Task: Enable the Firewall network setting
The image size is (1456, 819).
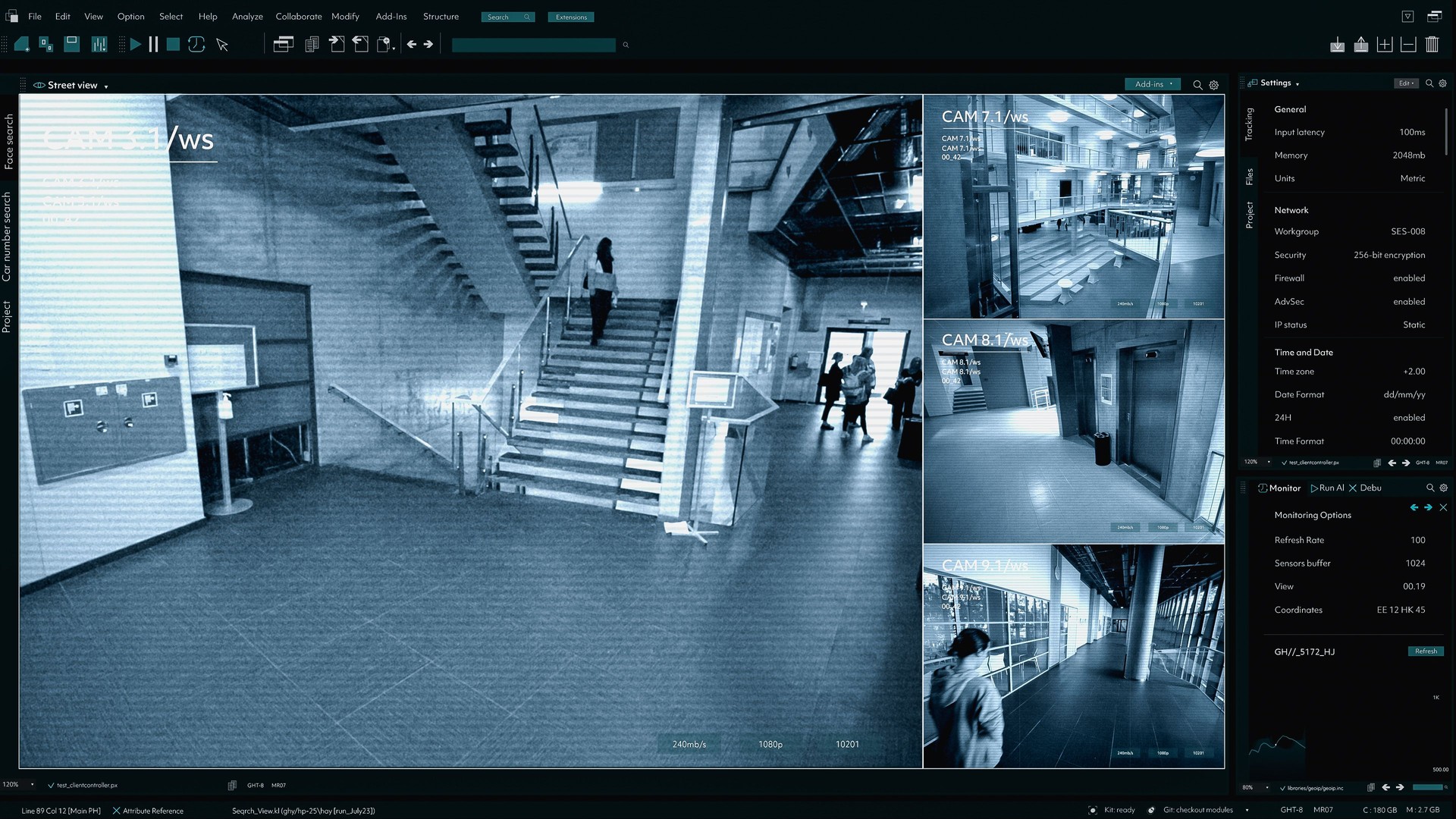Action: coord(1408,278)
